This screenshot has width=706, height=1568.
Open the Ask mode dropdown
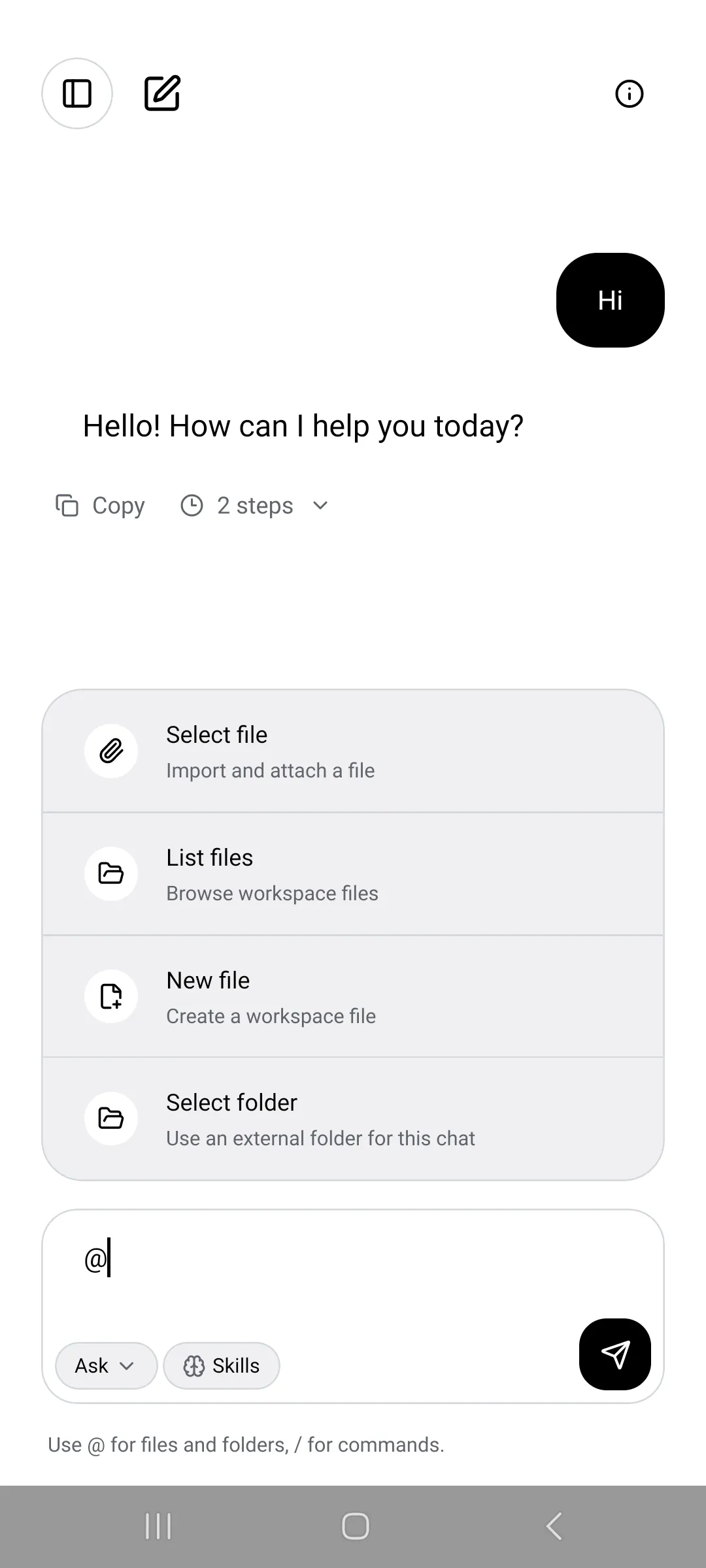pos(107,1365)
